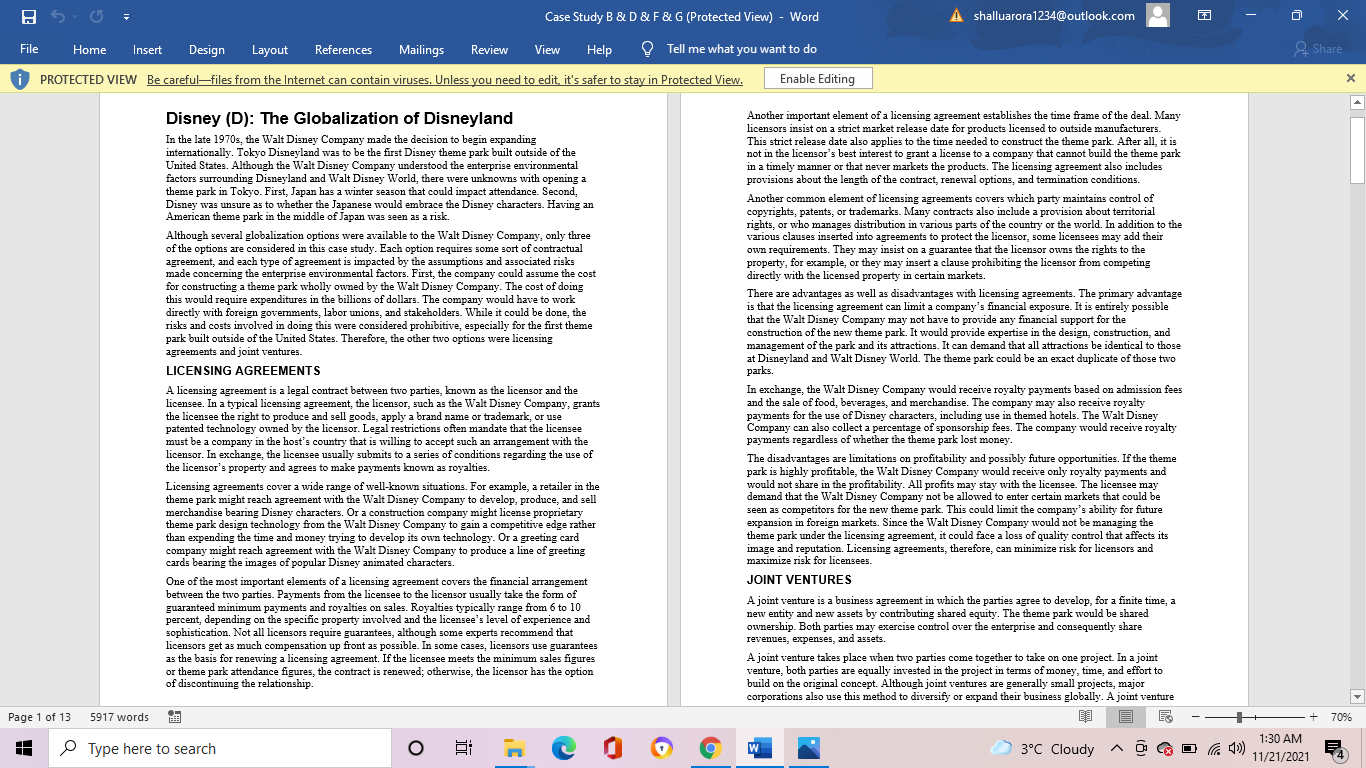Select the References ribbon tab

click(x=343, y=49)
